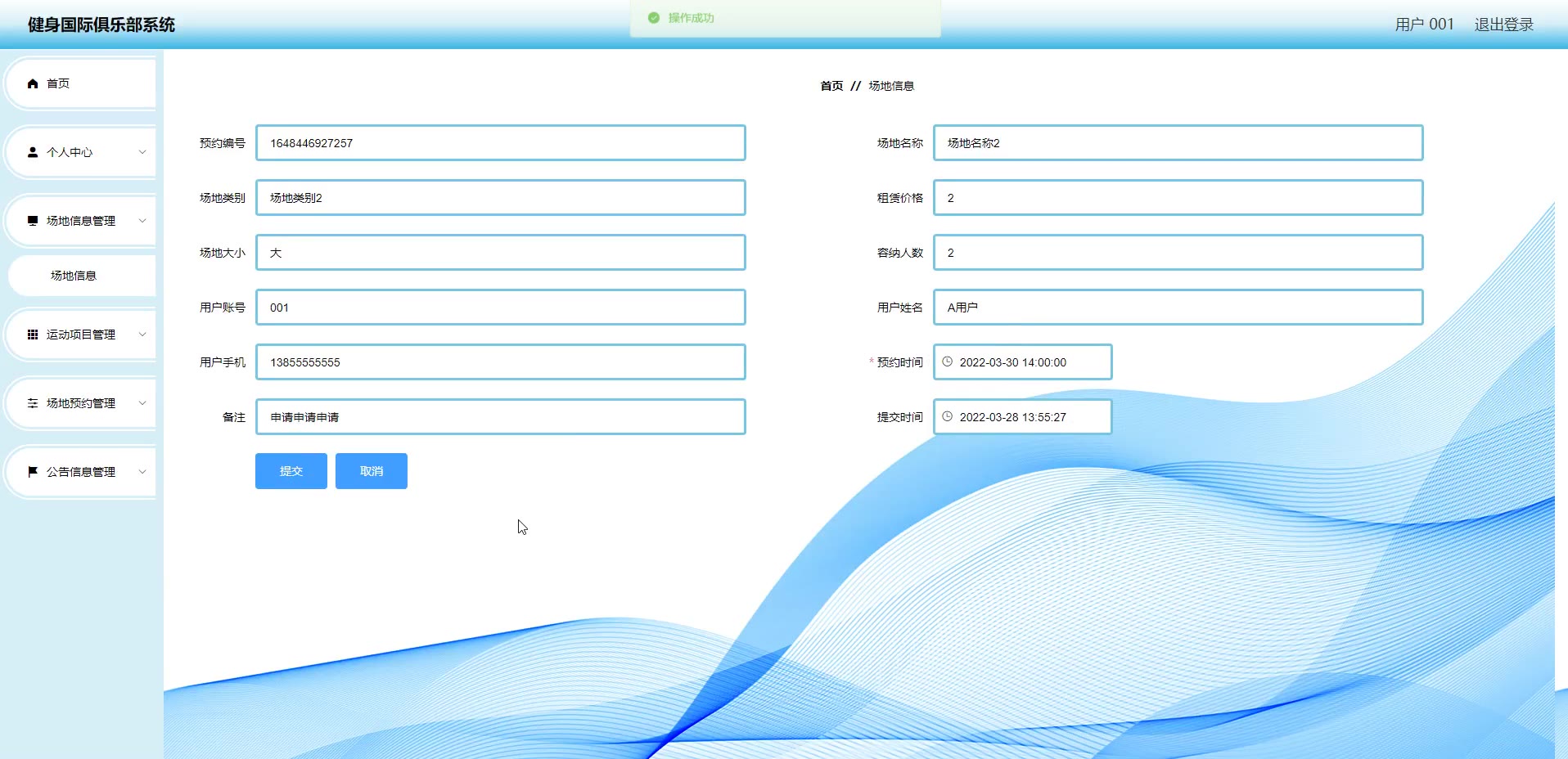The height and width of the screenshot is (759, 1568).
Task: Focus the 场地名称 input field
Action: point(1178,143)
